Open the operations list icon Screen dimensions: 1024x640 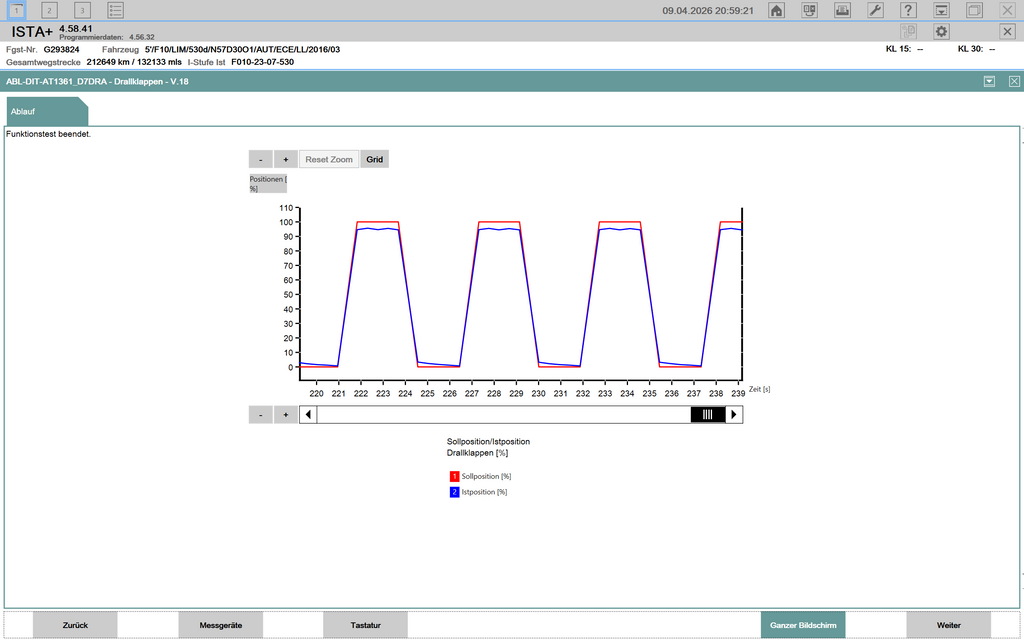coord(116,10)
